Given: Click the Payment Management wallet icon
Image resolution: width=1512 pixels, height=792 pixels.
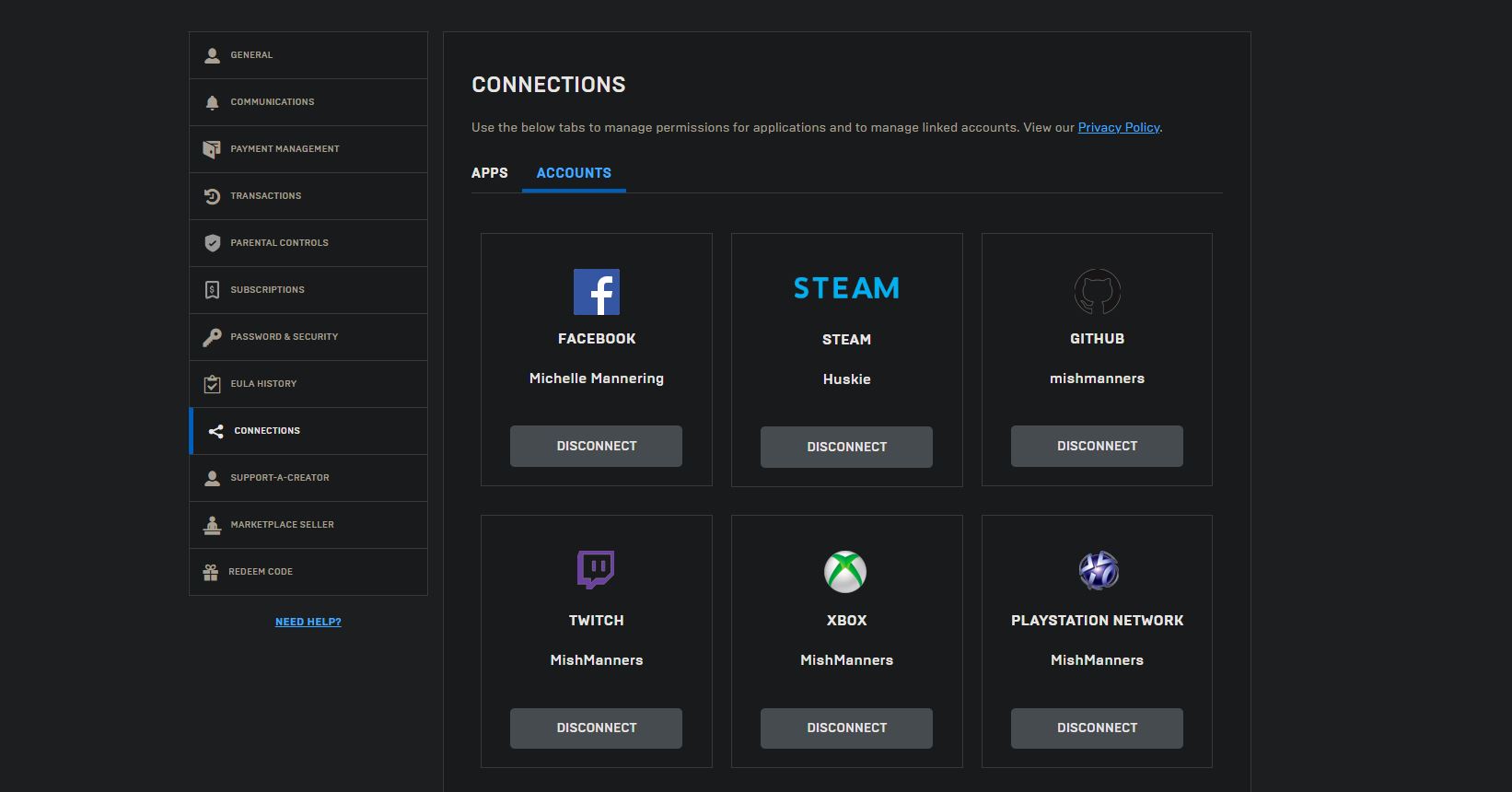Looking at the screenshot, I should point(212,149).
